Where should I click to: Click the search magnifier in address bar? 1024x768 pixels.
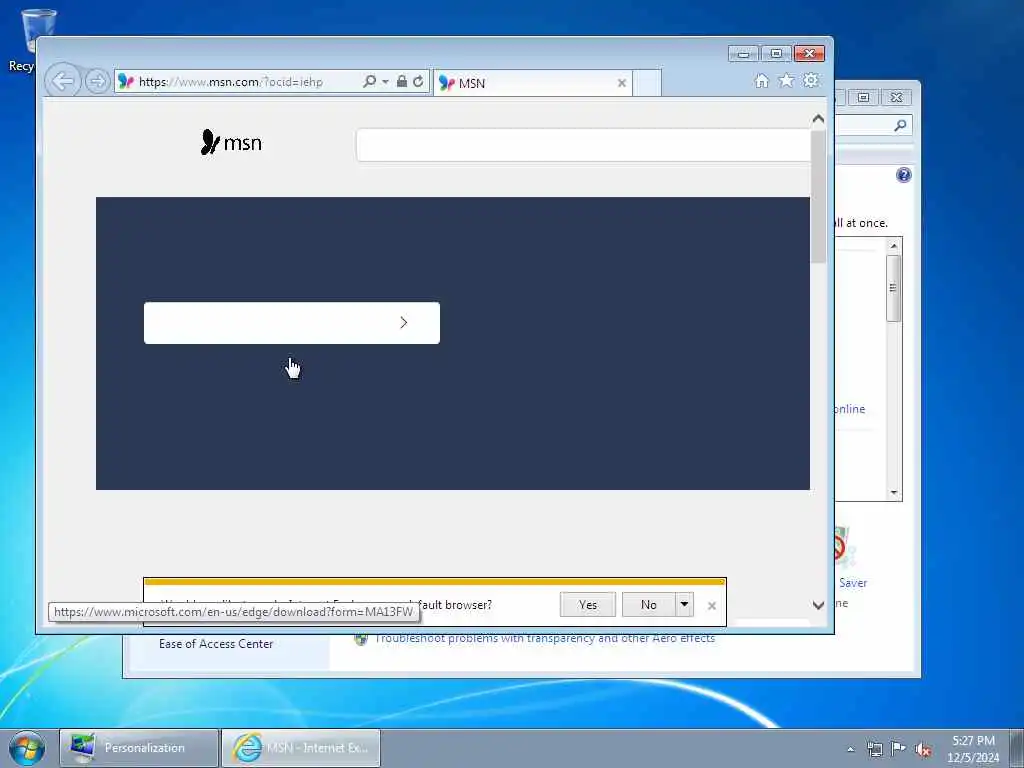coord(369,81)
